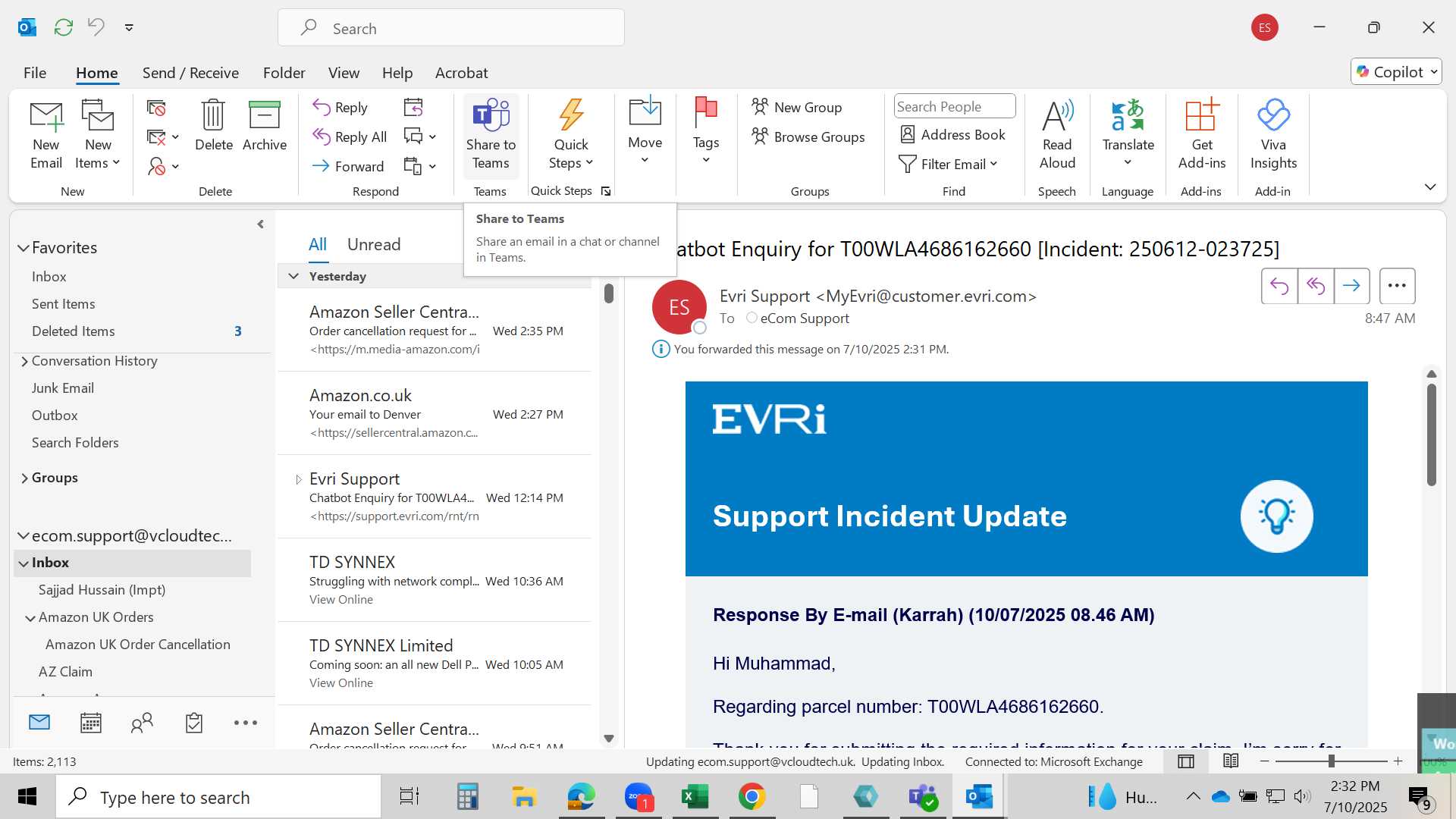Open the reading pane more actions ellipsis
The width and height of the screenshot is (1456, 819).
coord(1397,286)
